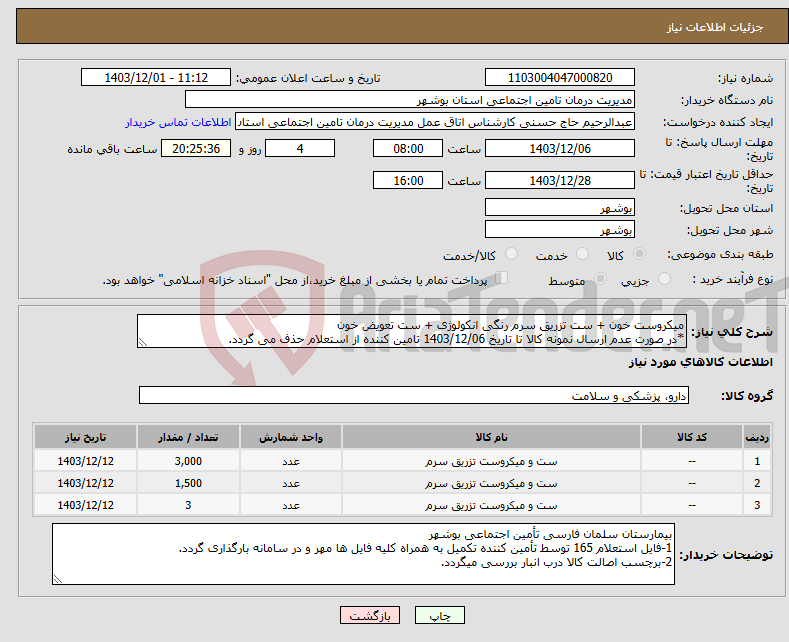Select کالا radio button
The height and width of the screenshot is (642, 789).
pos(639,254)
